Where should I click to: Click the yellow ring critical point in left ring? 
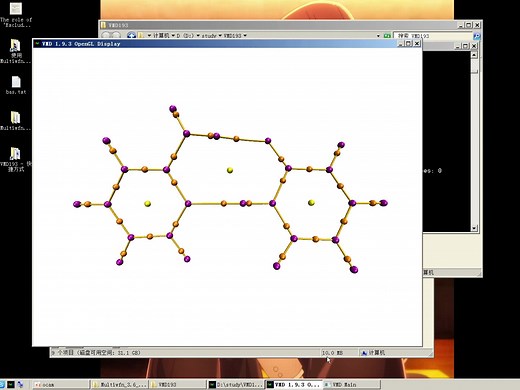click(x=147, y=204)
